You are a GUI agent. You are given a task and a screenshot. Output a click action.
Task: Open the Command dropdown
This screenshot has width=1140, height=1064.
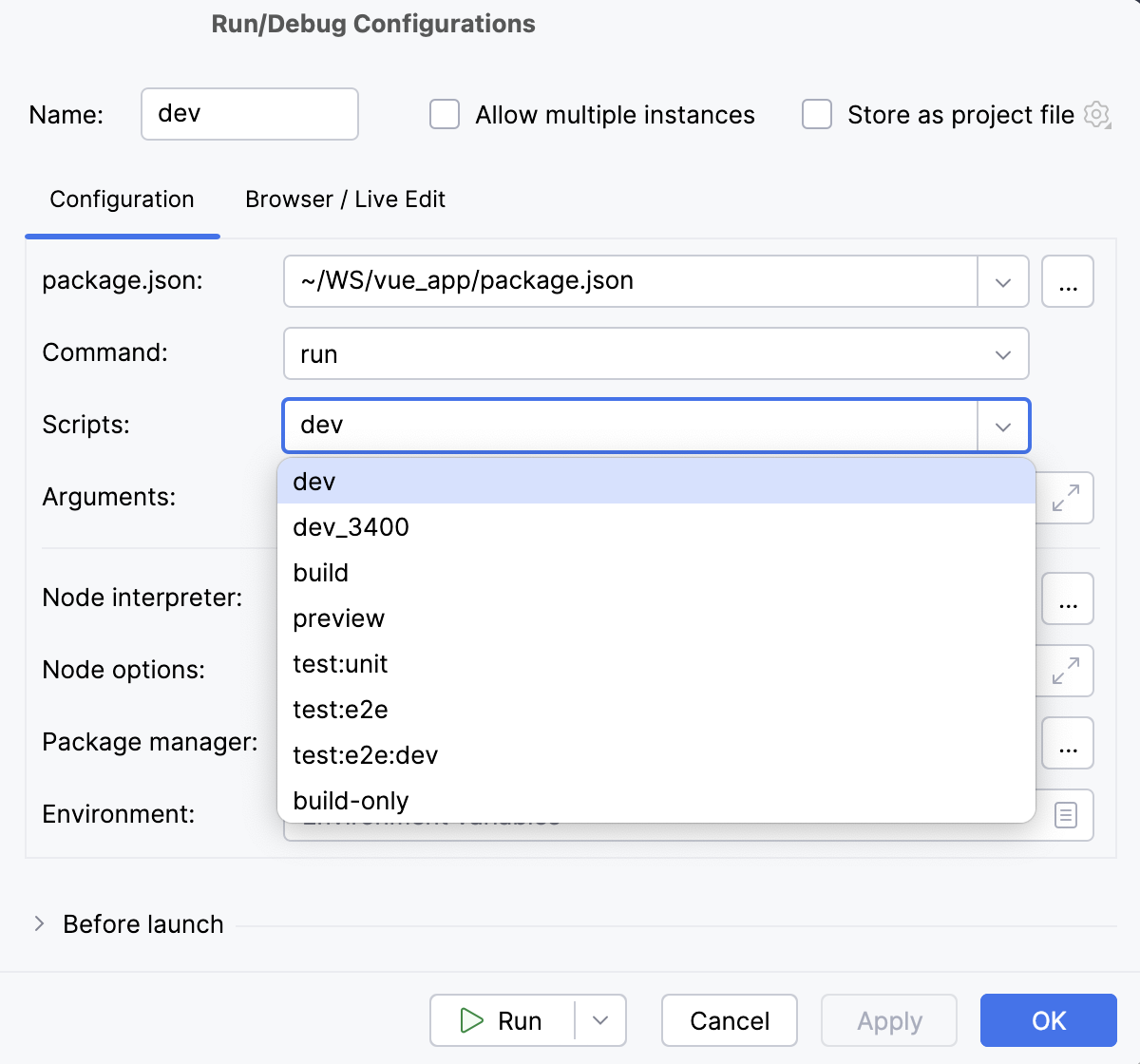(1003, 353)
